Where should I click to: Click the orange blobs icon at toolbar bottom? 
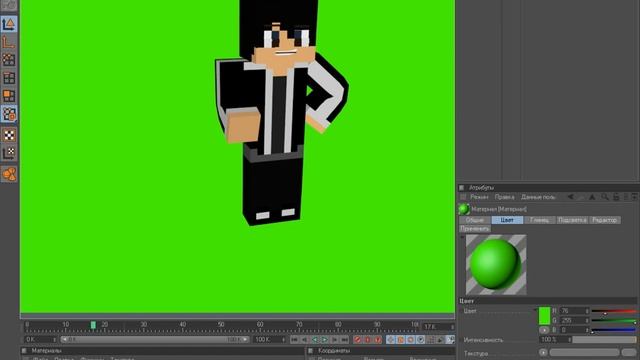coord(9,174)
